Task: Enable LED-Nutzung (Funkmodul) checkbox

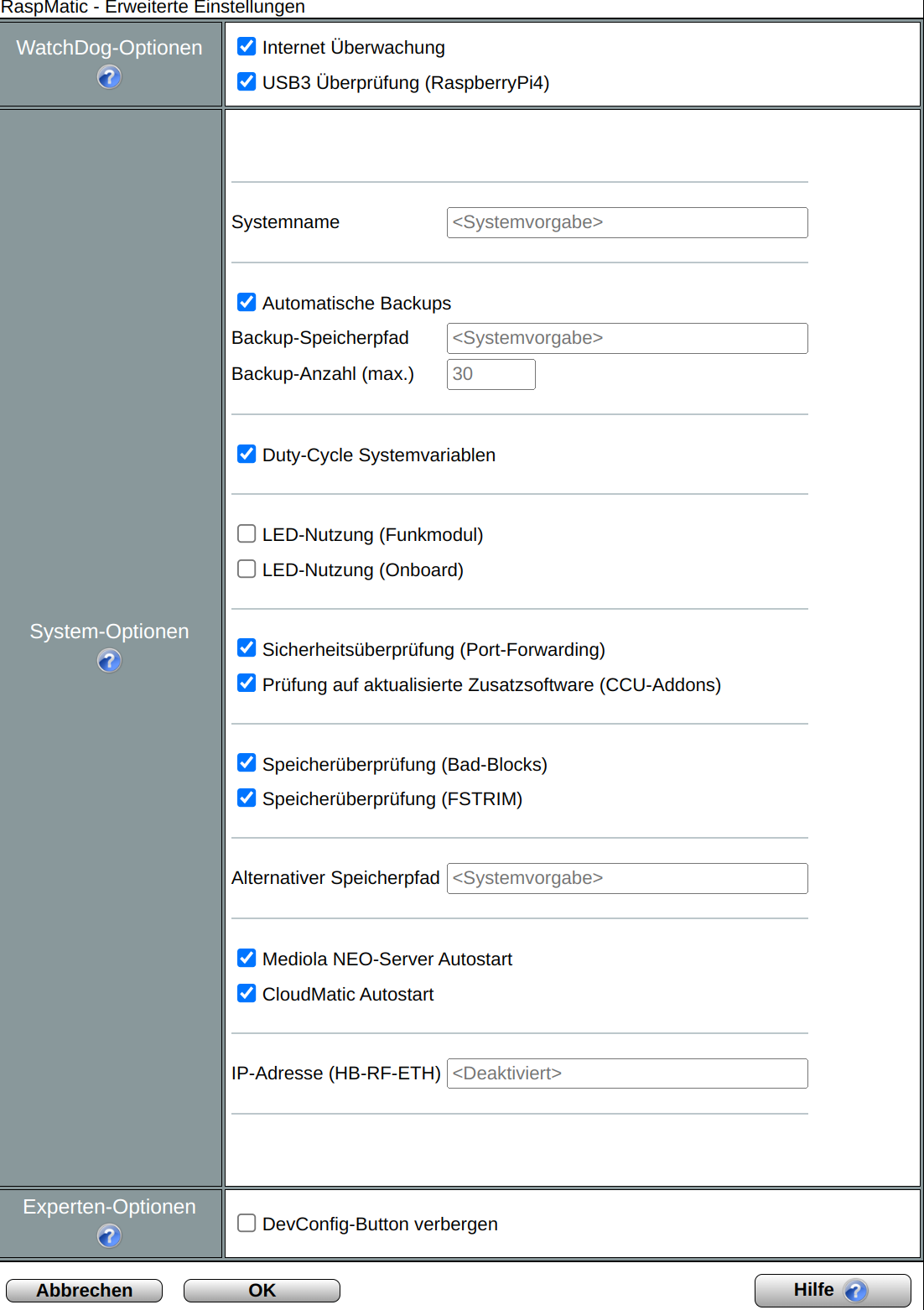Action: (x=247, y=533)
